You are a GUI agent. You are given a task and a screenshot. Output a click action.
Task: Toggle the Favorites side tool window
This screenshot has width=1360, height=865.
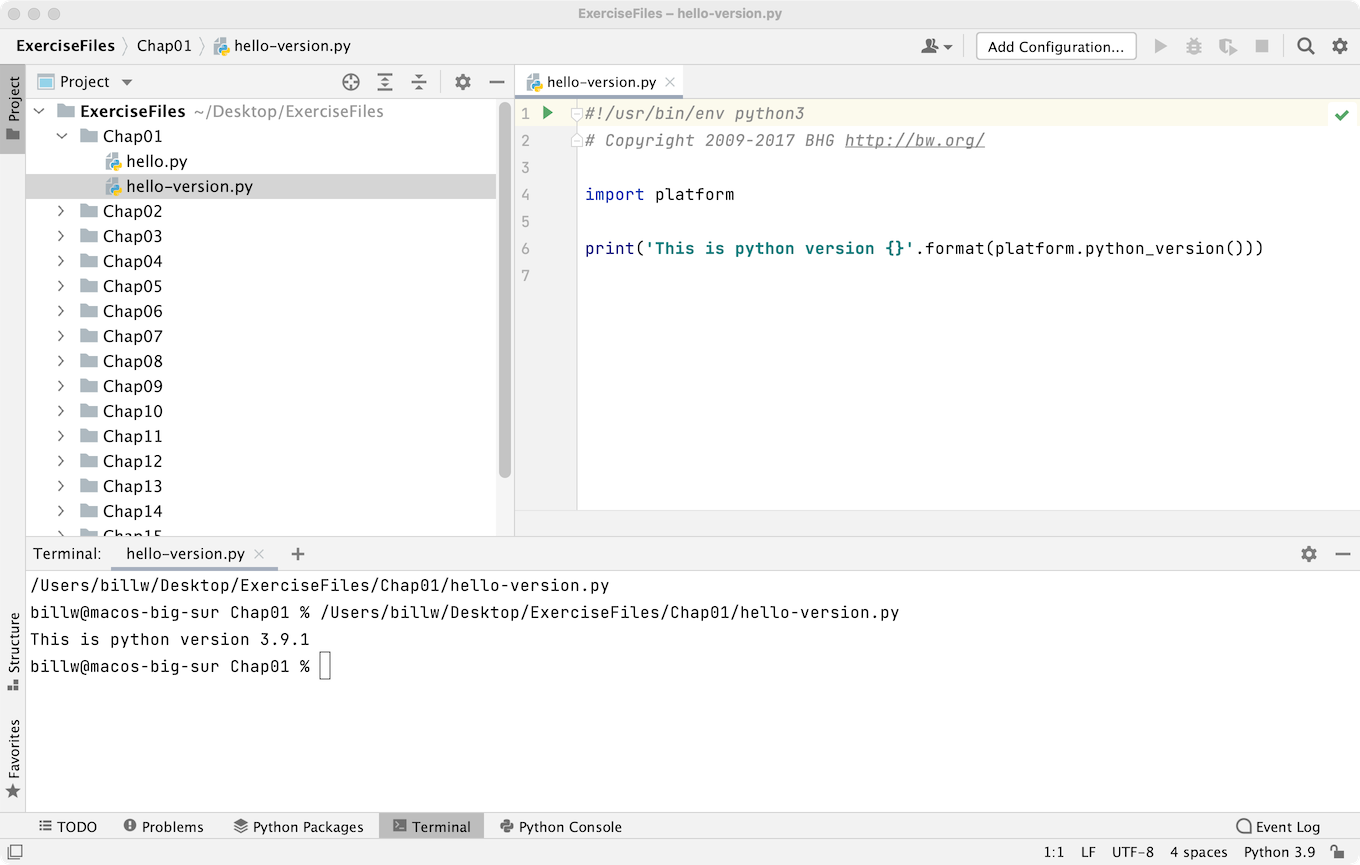tap(13, 758)
